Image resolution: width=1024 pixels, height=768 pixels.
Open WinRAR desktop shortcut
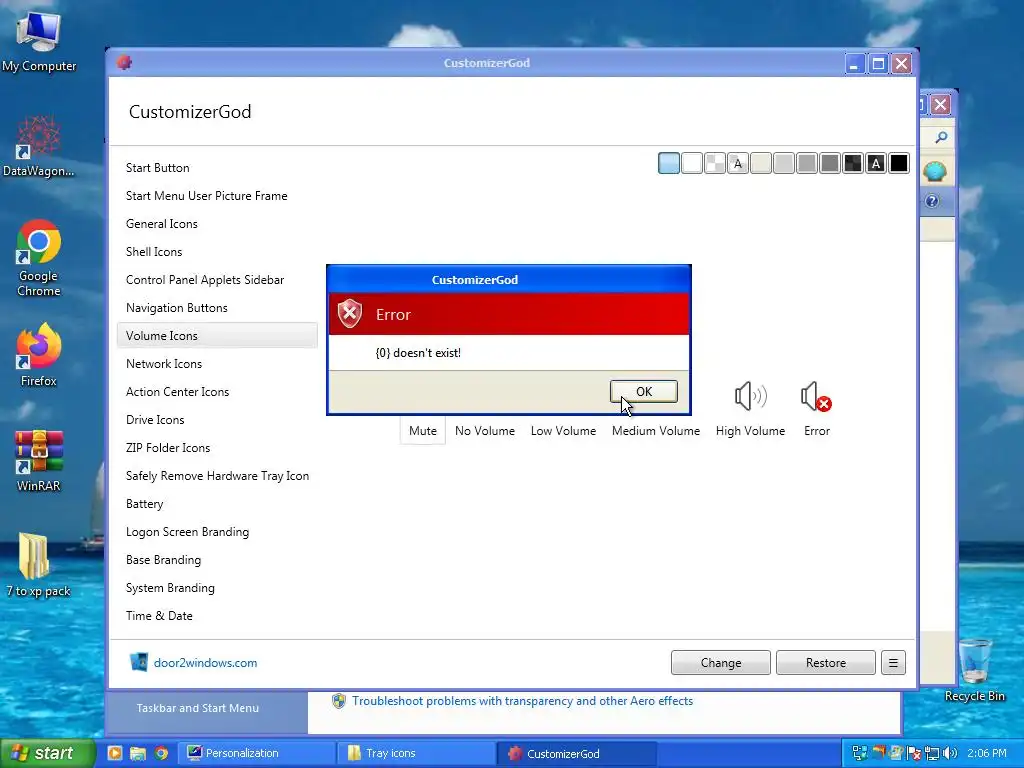pyautogui.click(x=39, y=461)
